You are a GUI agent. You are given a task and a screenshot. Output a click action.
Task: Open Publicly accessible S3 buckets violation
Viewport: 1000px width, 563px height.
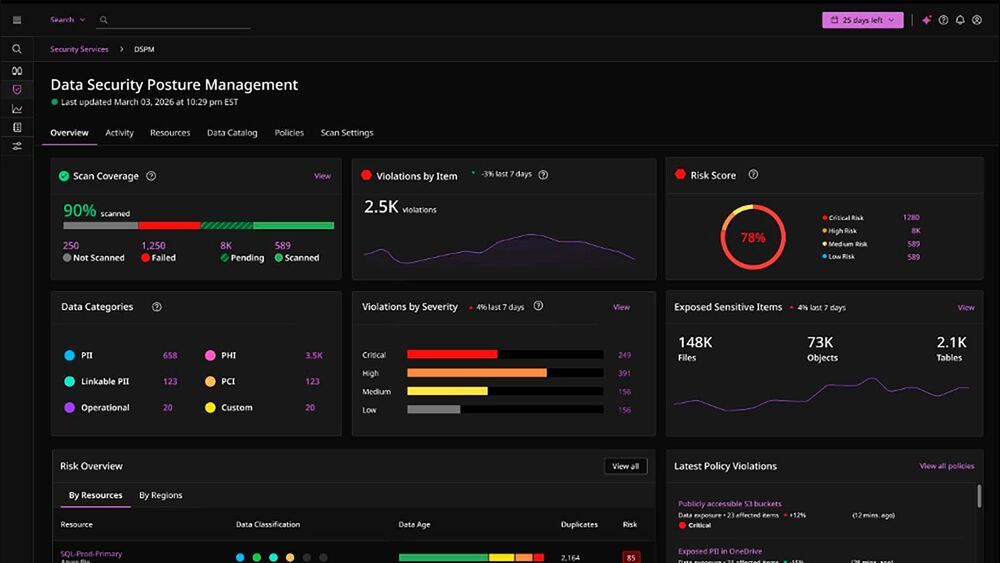pyautogui.click(x=729, y=504)
